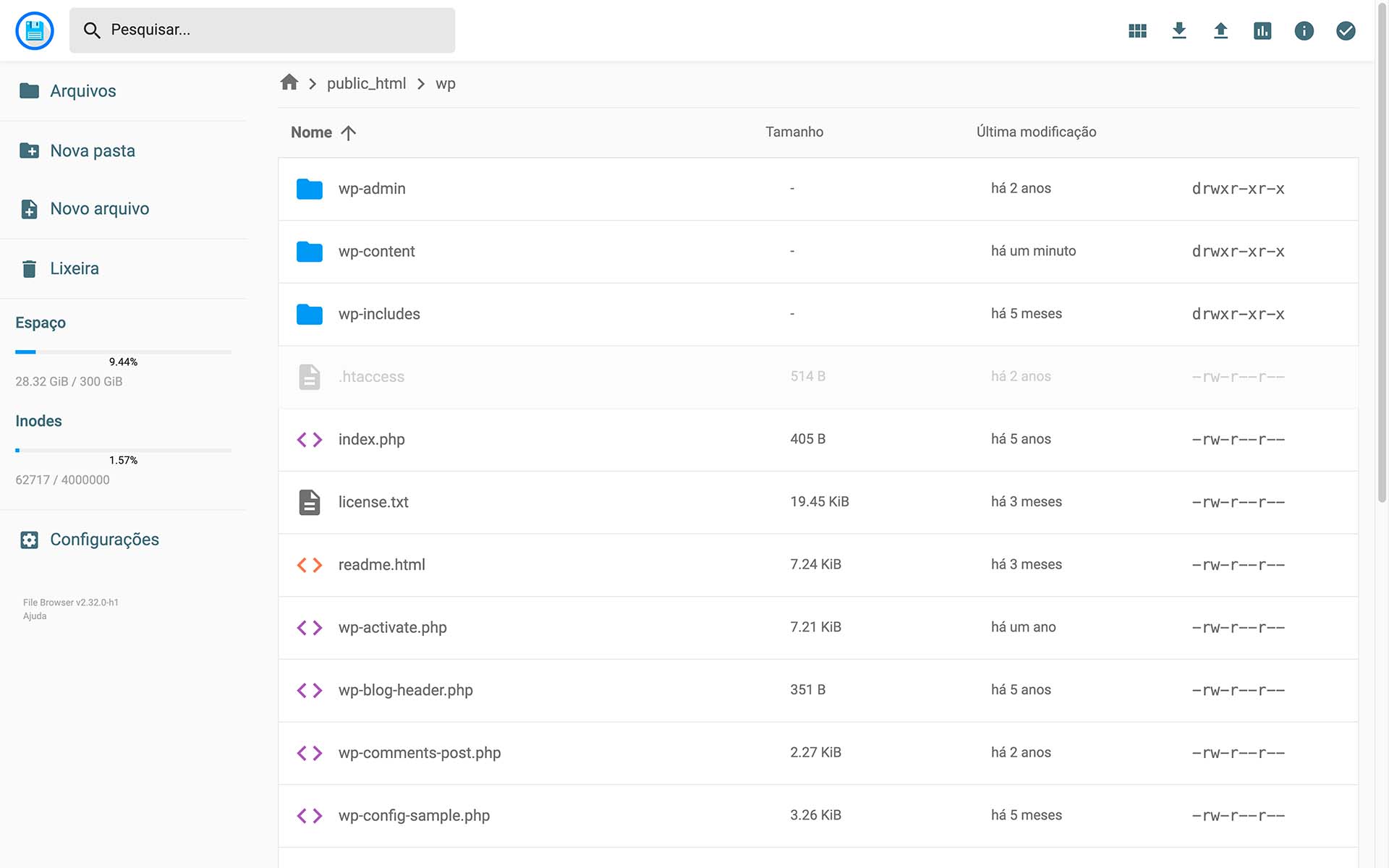This screenshot has width=1389, height=868.
Task: Switch to grid view mode icon
Action: [x=1137, y=30]
